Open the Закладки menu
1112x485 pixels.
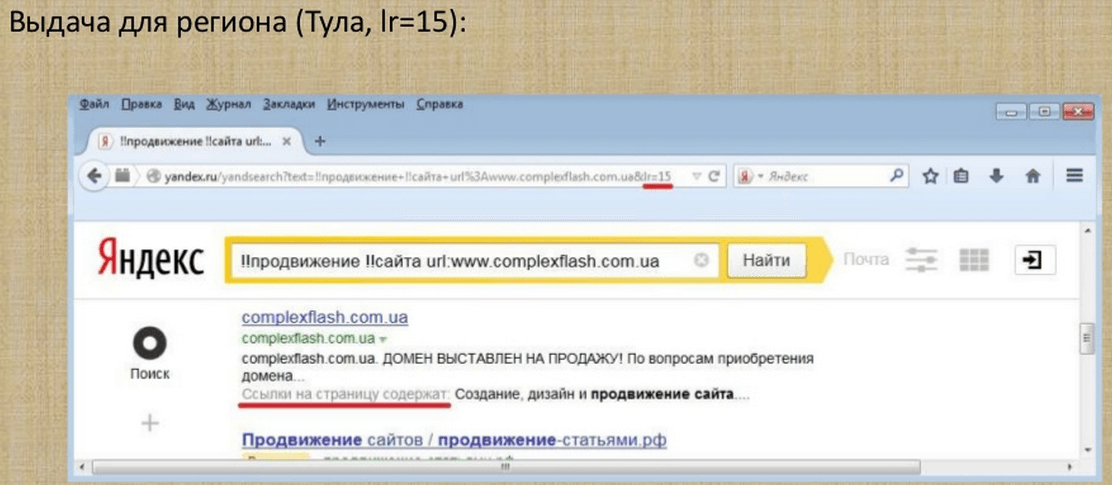(289, 105)
